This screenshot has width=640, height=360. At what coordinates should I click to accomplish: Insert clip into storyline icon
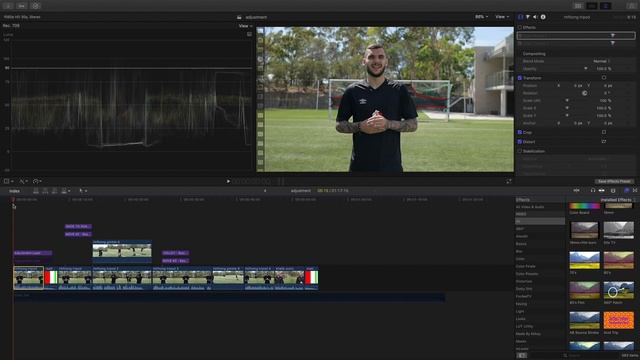coord(45,191)
